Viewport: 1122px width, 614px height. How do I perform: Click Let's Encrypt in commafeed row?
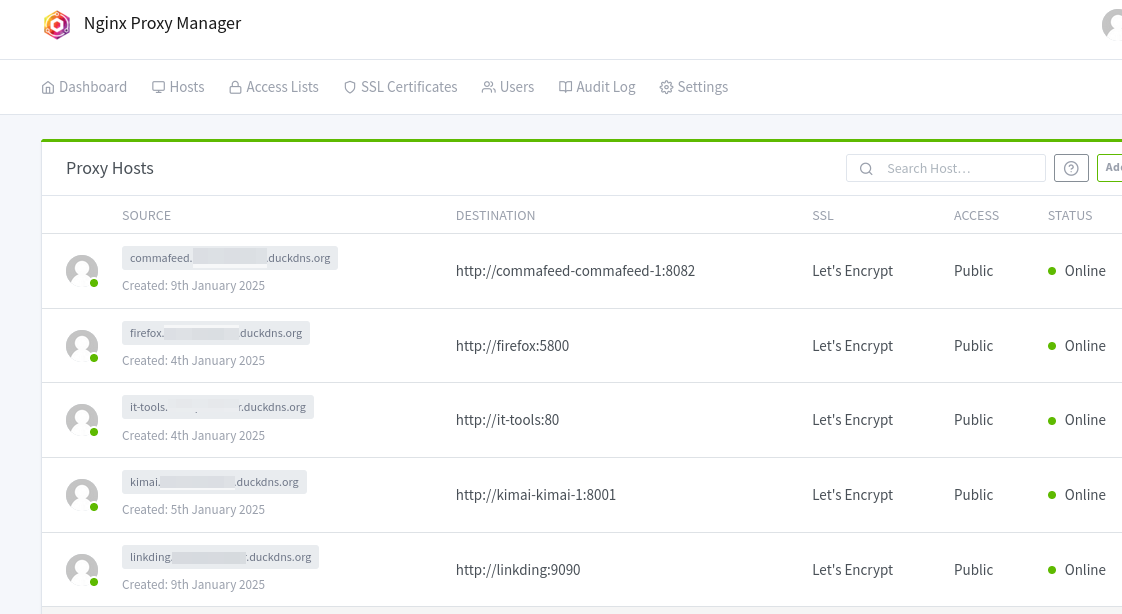[852, 271]
